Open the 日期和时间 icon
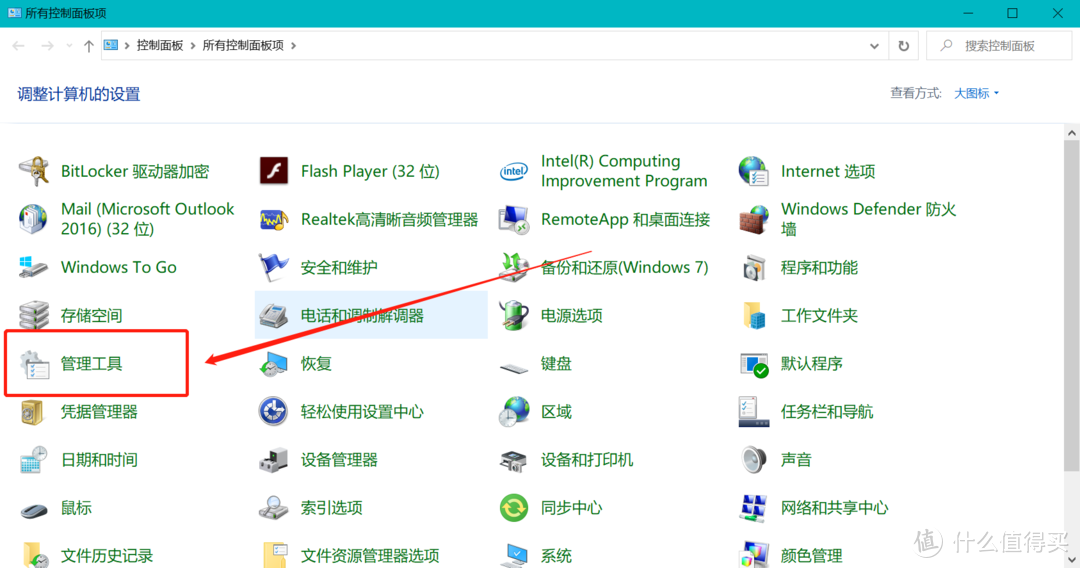Viewport: 1080px width, 568px height. pyautogui.click(x=34, y=459)
